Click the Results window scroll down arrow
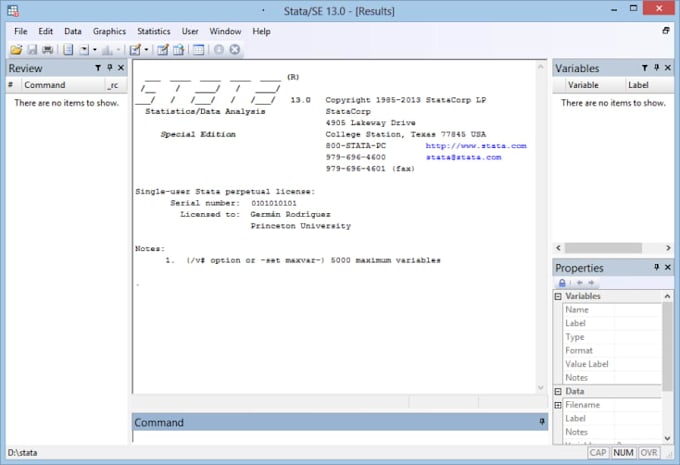The image size is (680, 465). 540,387
